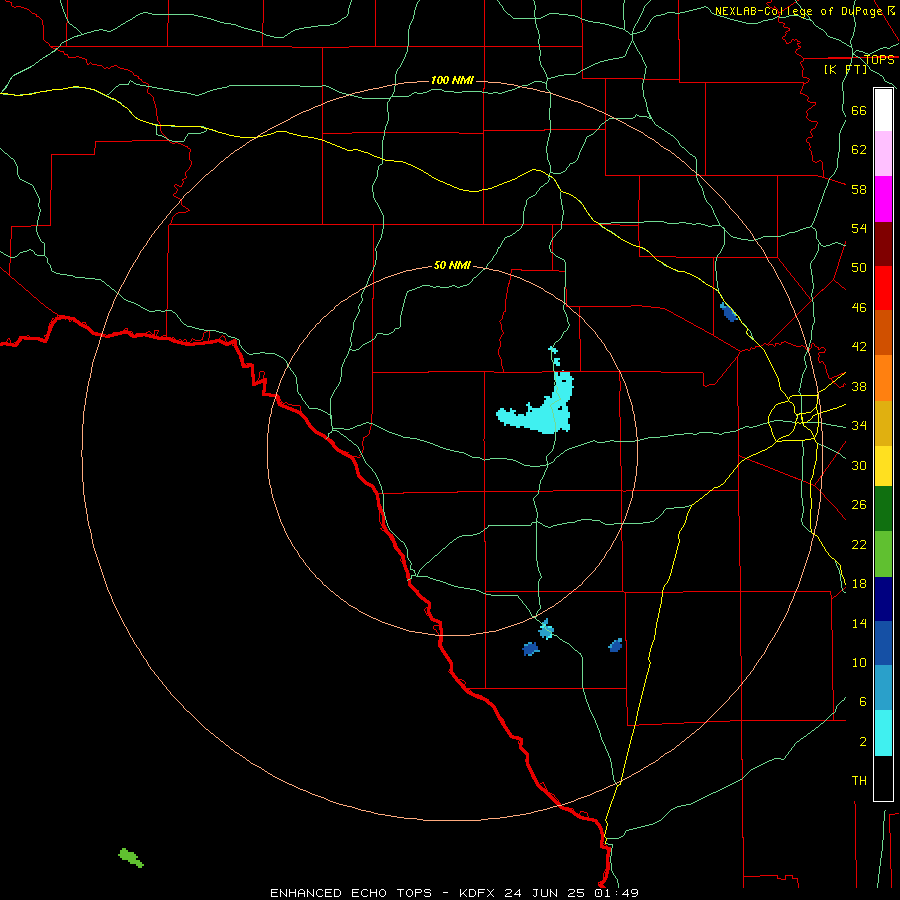Click the legend value 34
This screenshot has width=900, height=900.
pos(859,425)
